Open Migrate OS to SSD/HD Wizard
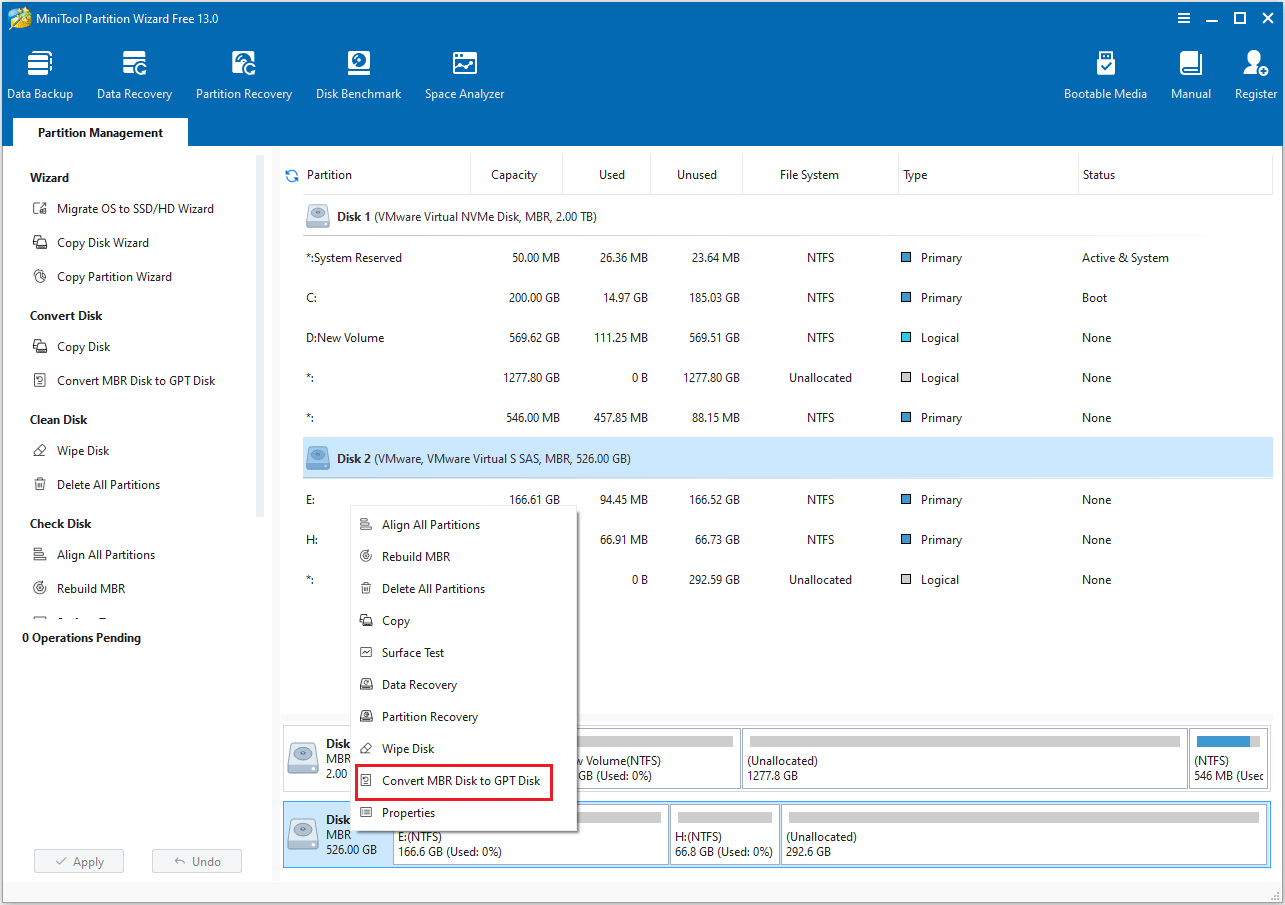 [x=137, y=208]
